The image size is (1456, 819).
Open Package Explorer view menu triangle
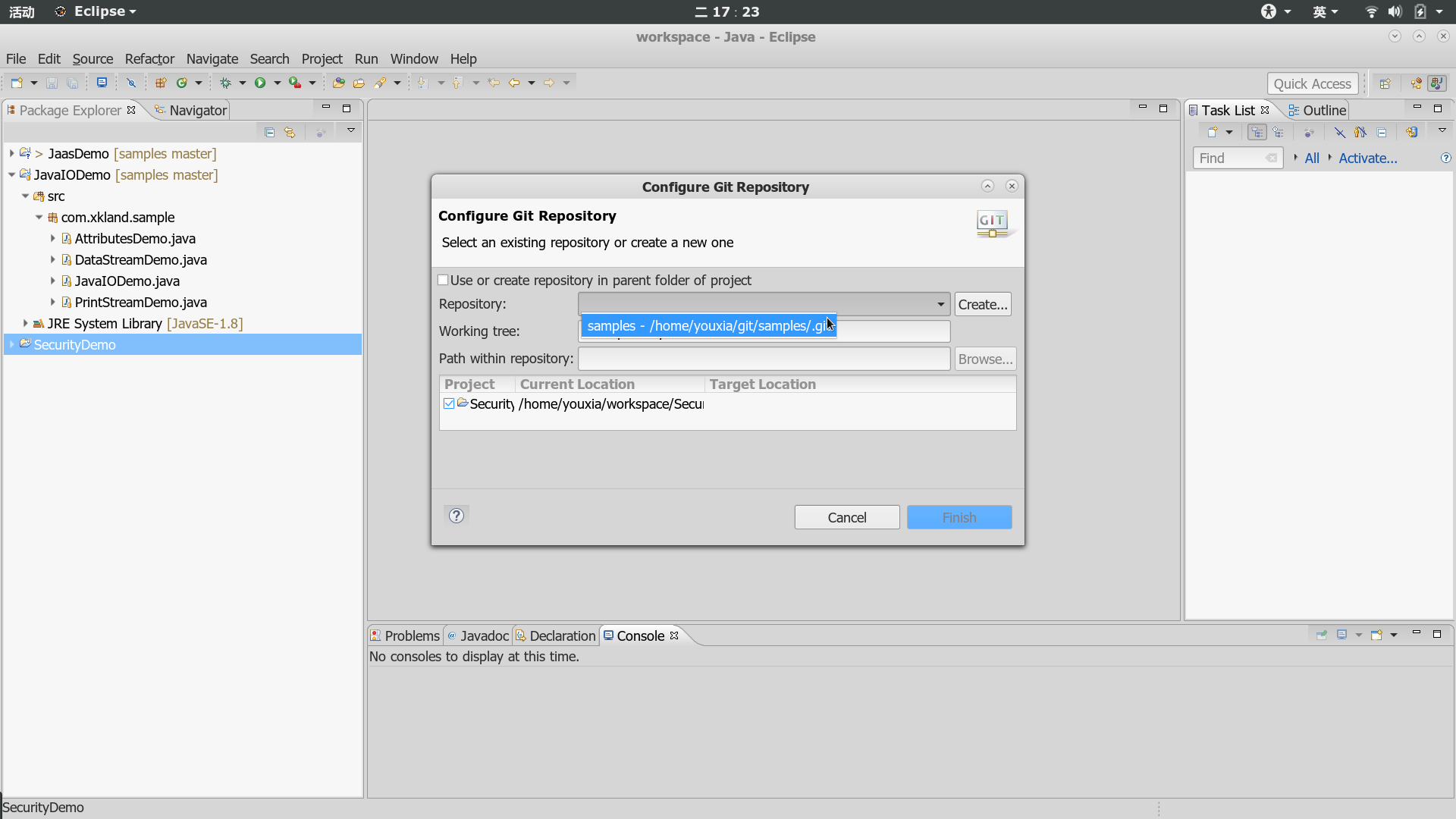point(351,130)
